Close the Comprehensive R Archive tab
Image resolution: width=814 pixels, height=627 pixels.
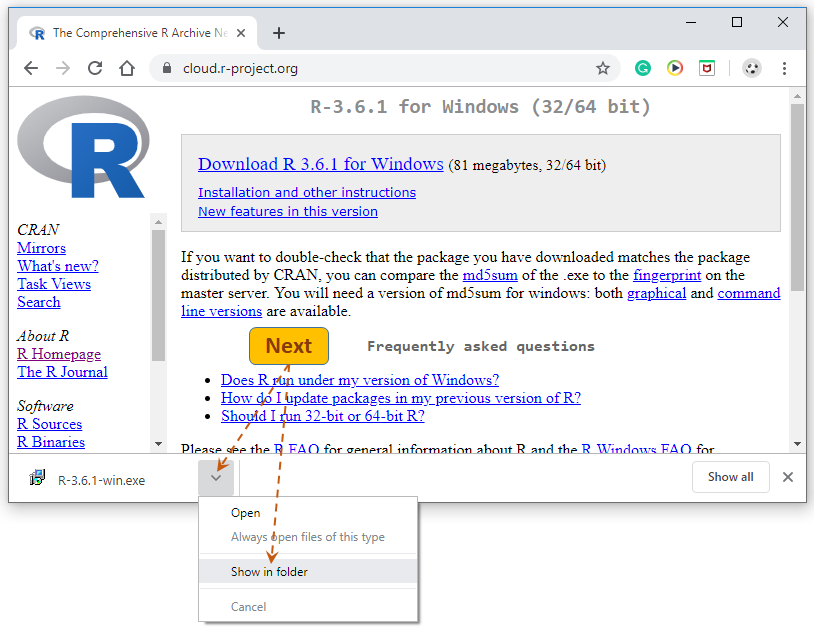click(x=241, y=33)
